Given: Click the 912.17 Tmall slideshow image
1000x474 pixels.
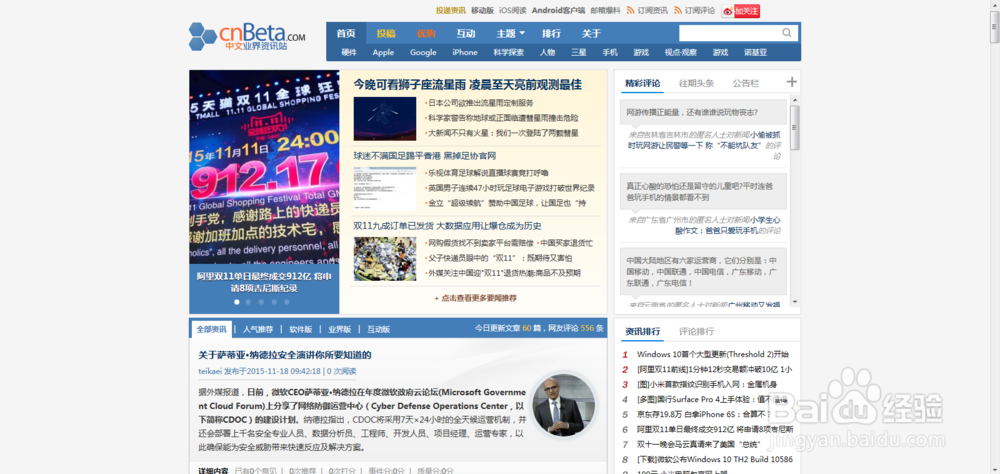Looking at the screenshot, I should [x=264, y=167].
